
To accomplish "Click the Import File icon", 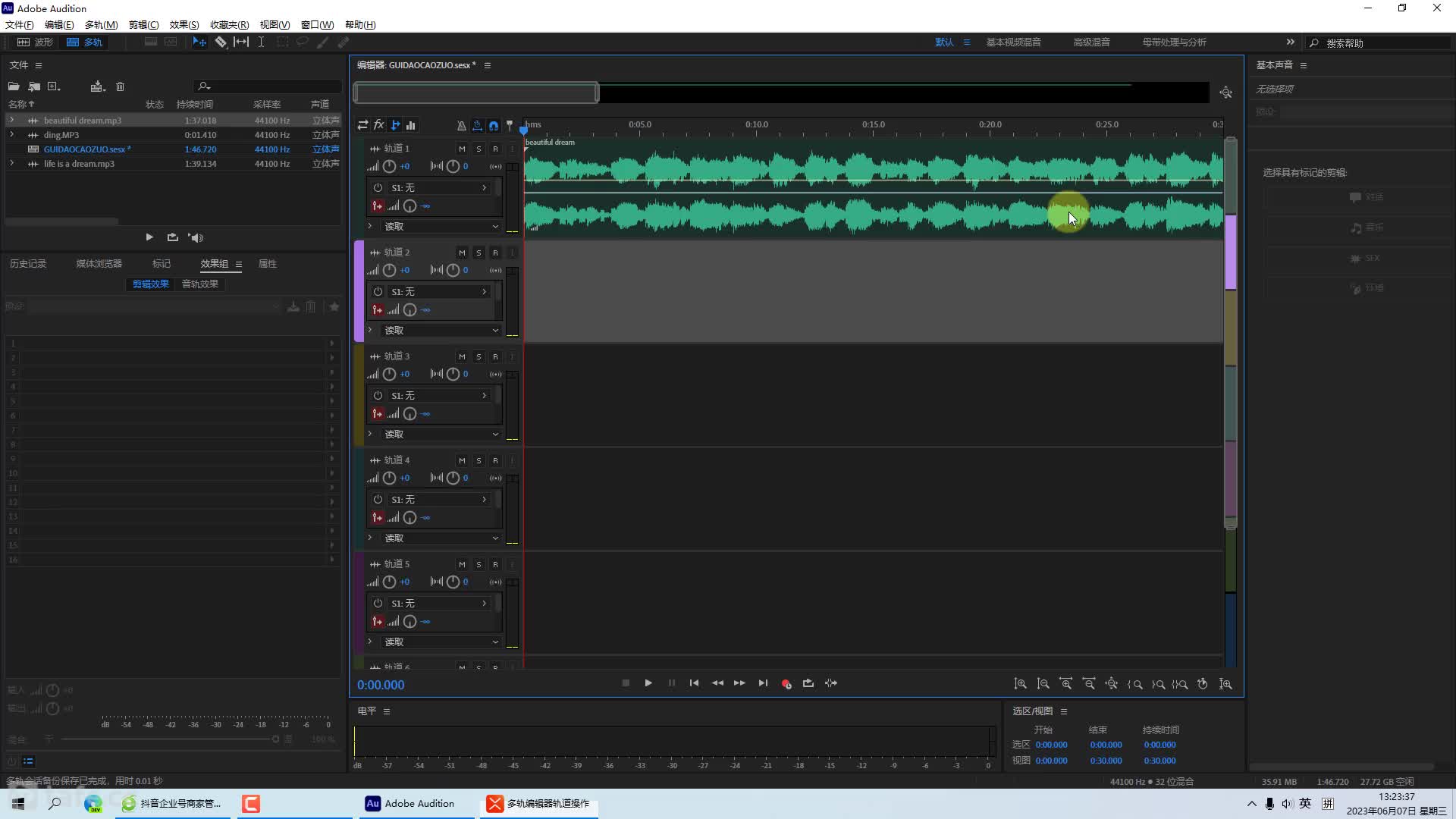I will [34, 86].
